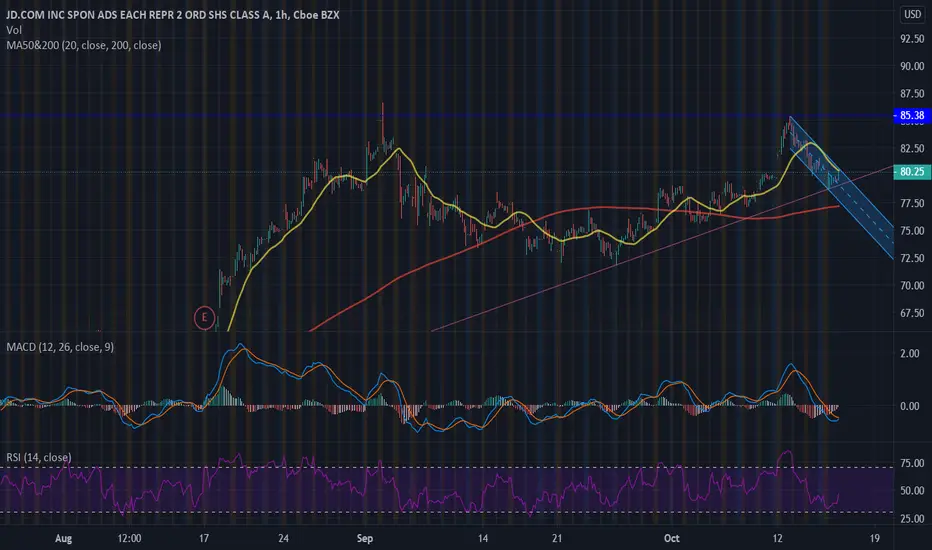Screen dimensions: 932x550
Task: Click the 90.00 price axis value
Action: (x=912, y=66)
